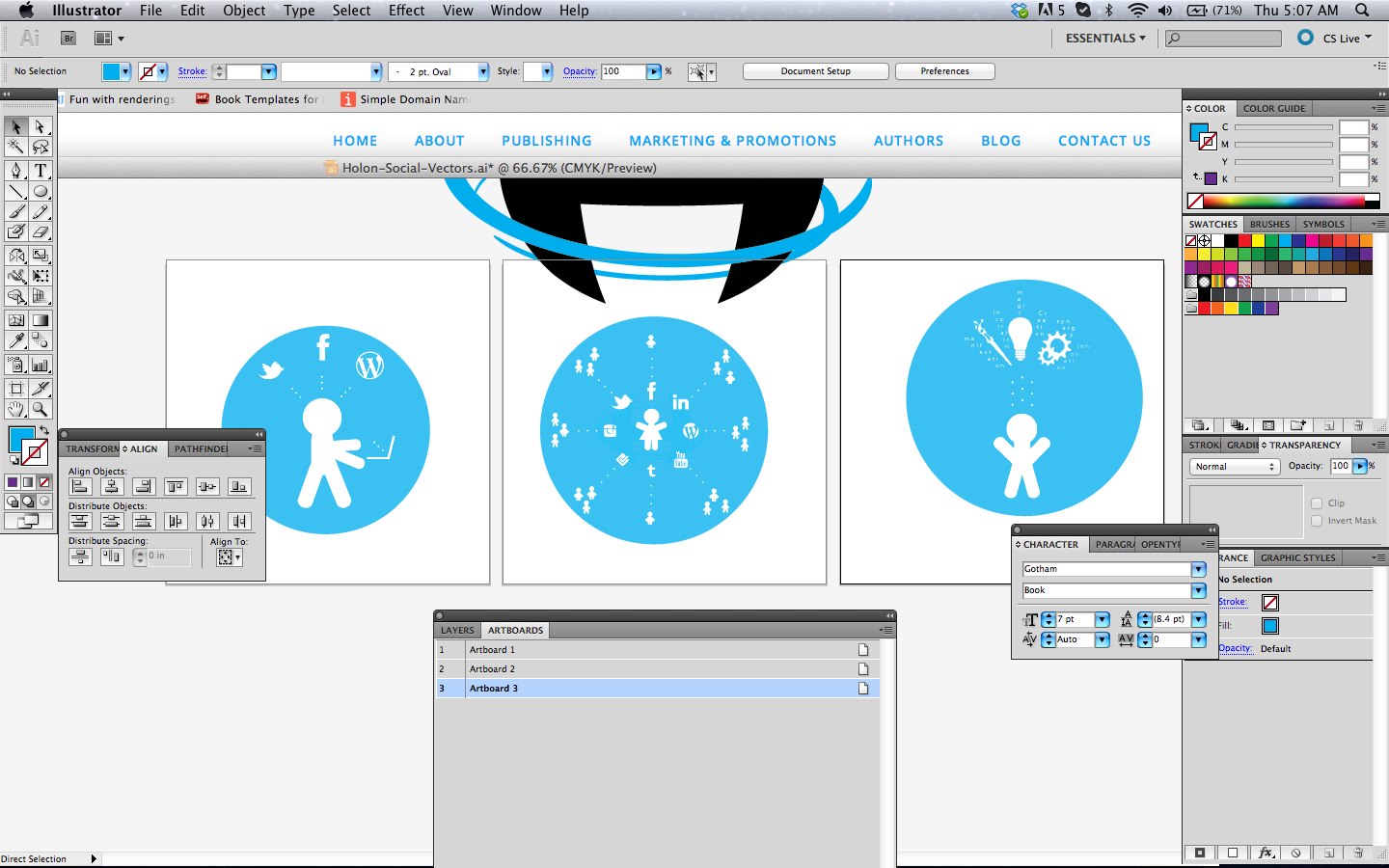
Task: Click Horizontal Align Center in Align panel
Action: click(112, 486)
